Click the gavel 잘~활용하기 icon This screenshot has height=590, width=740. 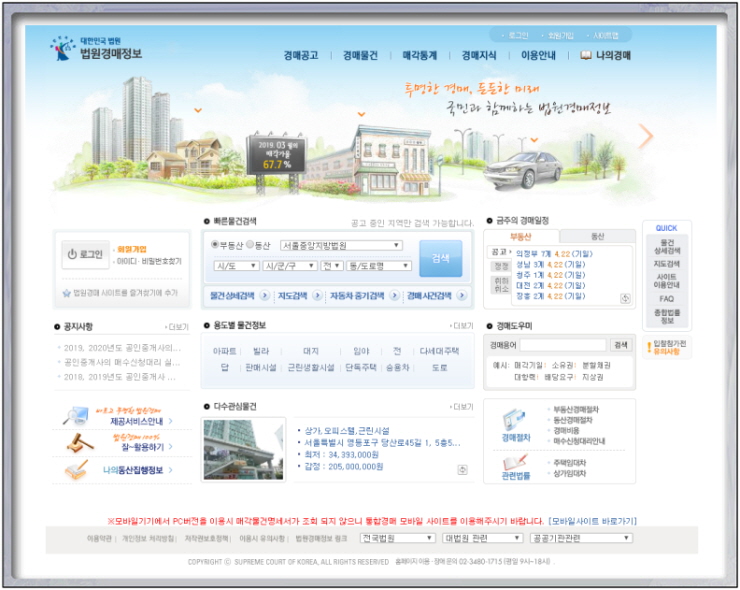point(79,443)
